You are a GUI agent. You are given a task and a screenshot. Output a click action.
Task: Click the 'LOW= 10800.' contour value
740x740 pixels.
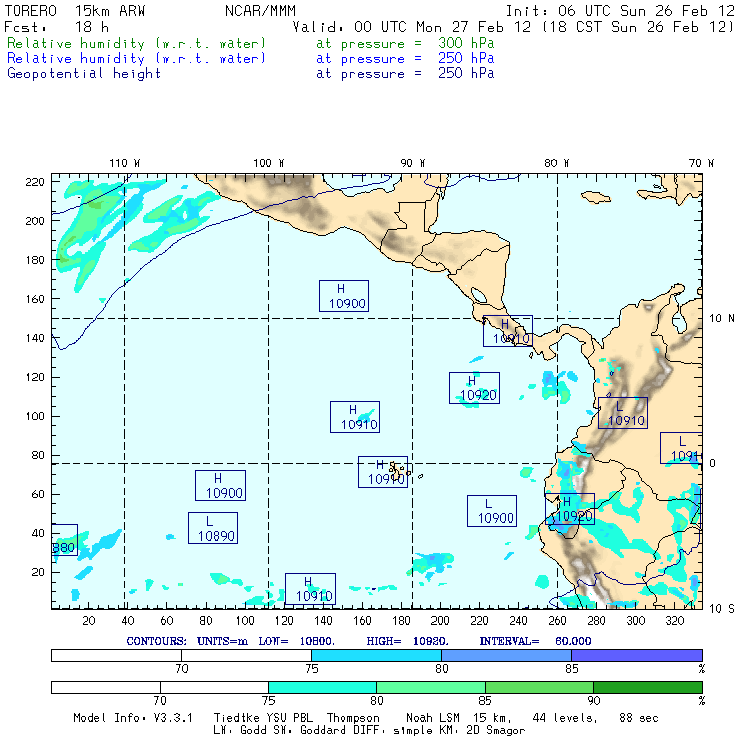[x=296, y=641]
